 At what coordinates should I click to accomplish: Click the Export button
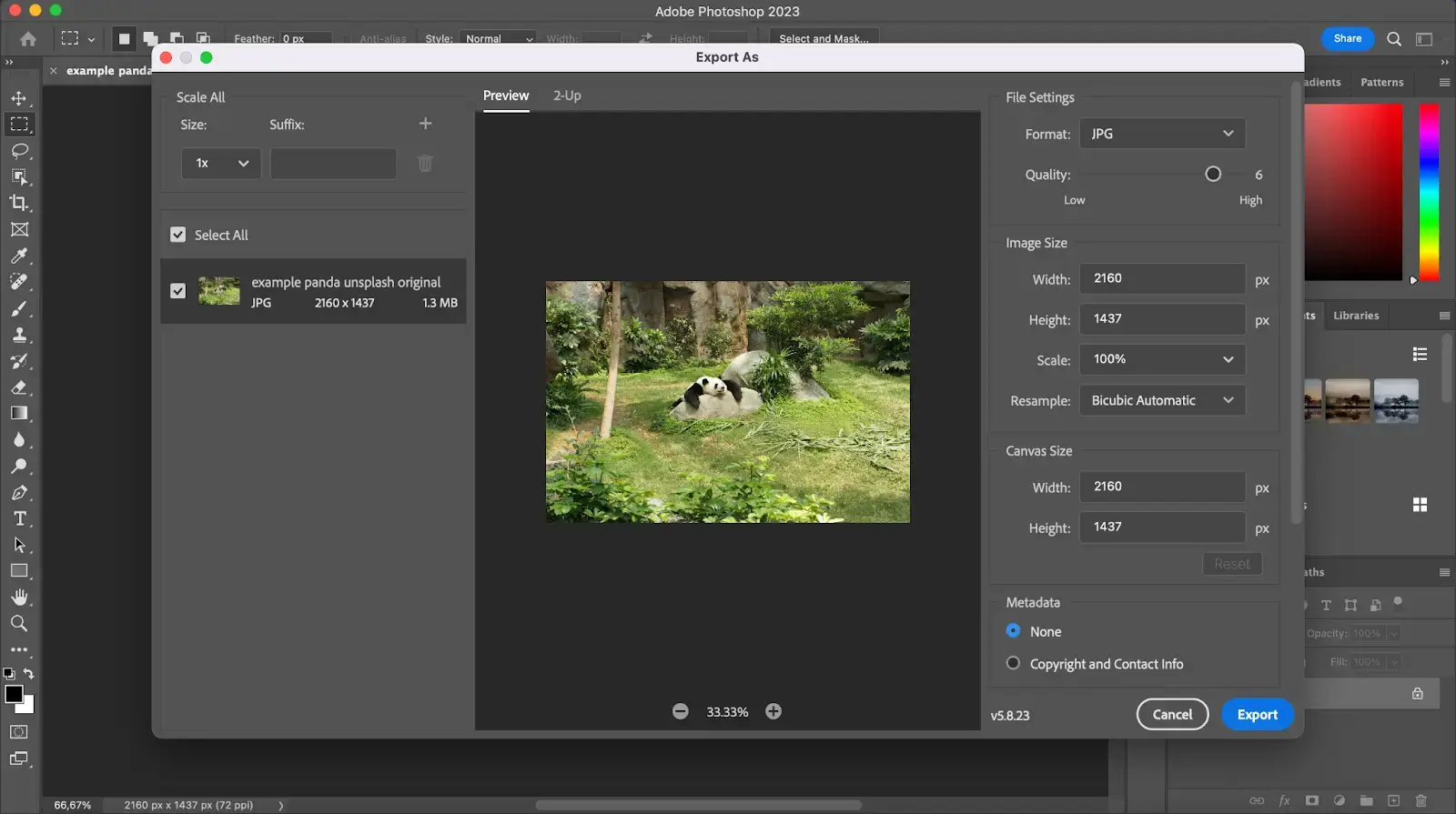click(x=1257, y=715)
